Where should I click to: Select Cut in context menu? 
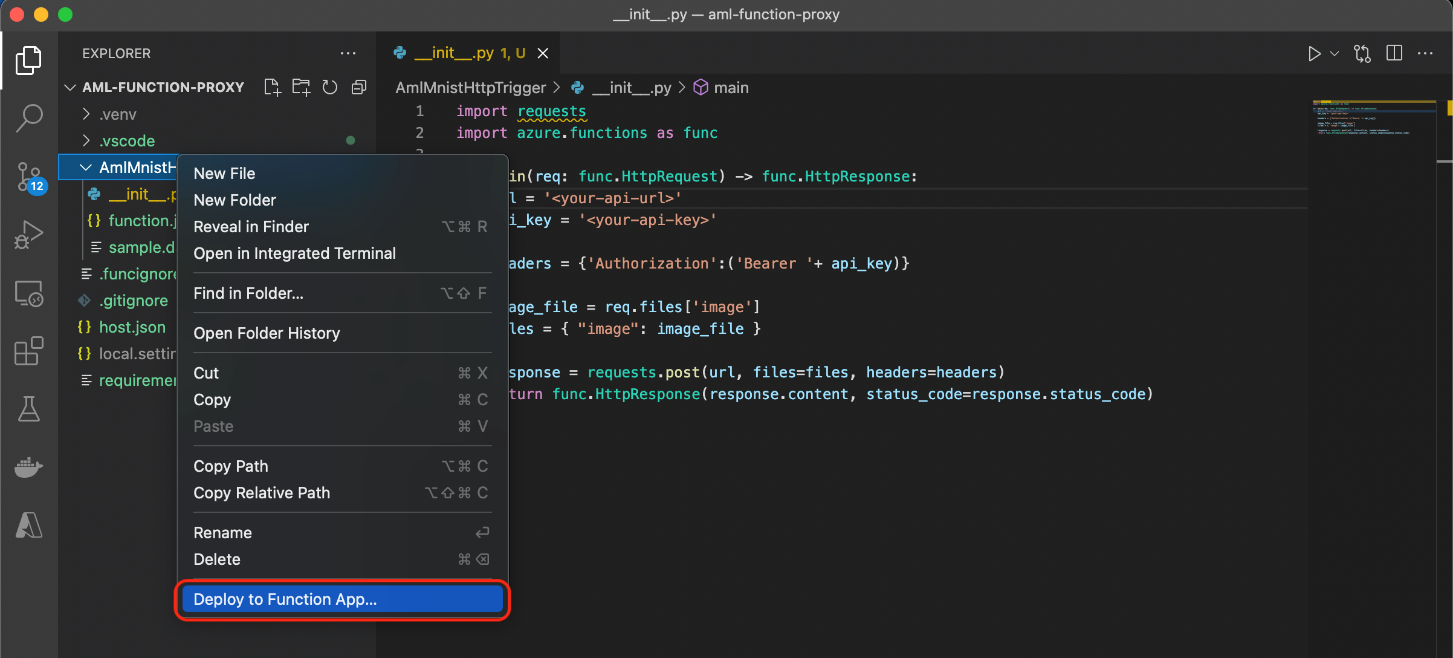tap(342, 373)
